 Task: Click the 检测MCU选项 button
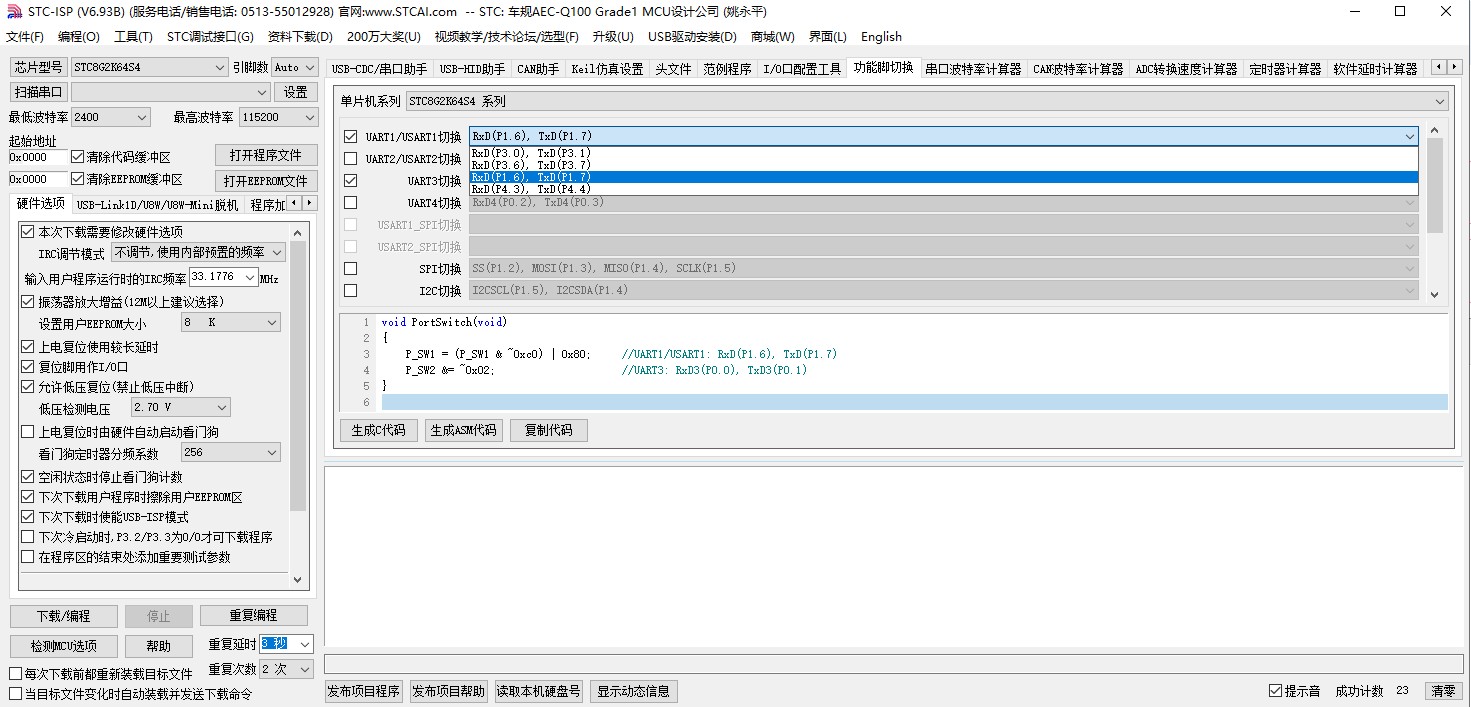[63, 646]
